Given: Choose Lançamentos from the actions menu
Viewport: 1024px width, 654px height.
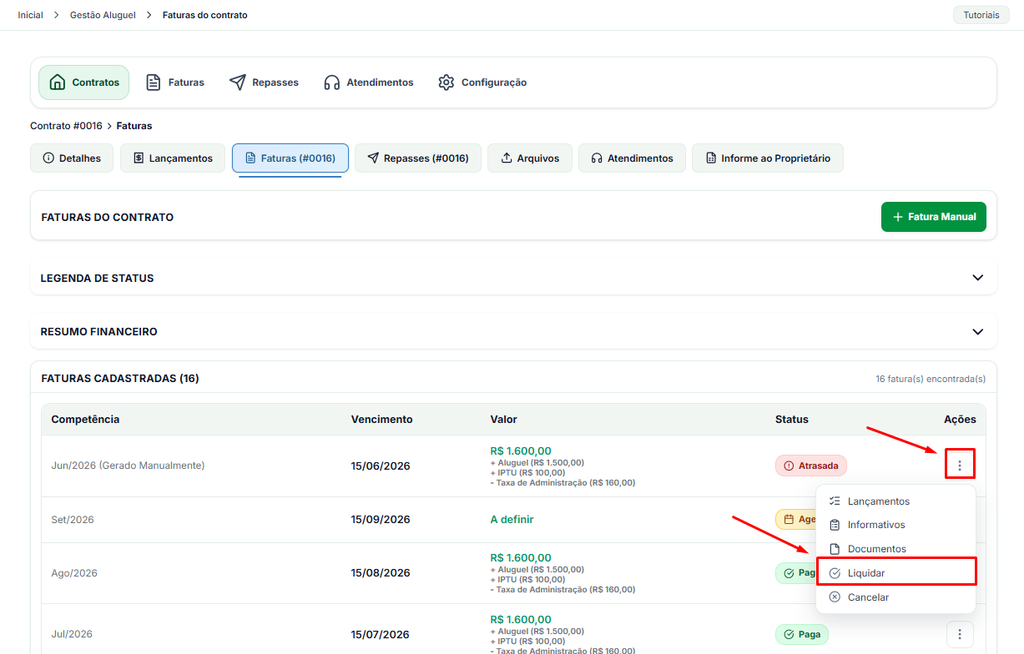Looking at the screenshot, I should coord(896,501).
